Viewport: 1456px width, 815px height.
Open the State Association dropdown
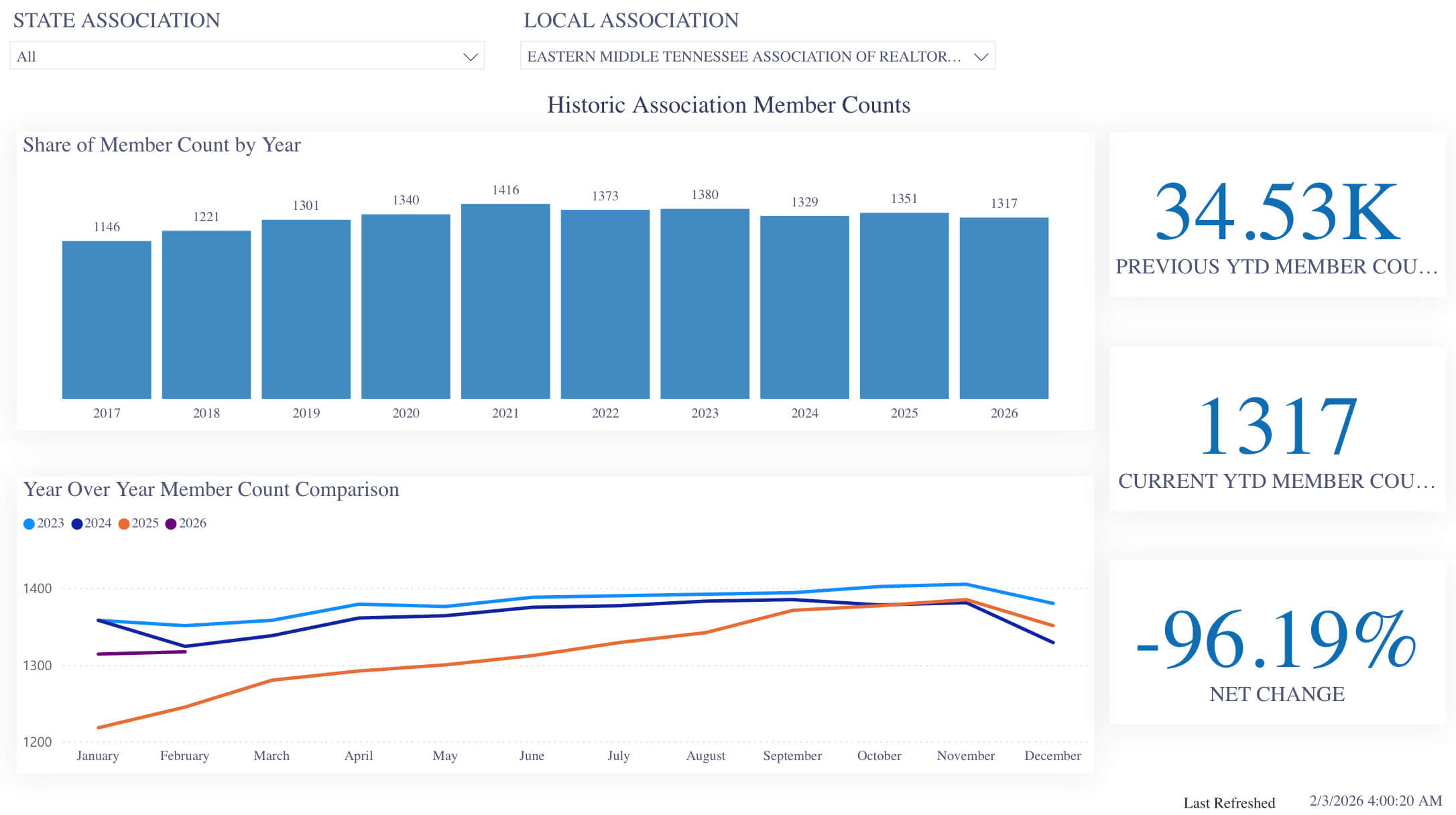pos(469,56)
